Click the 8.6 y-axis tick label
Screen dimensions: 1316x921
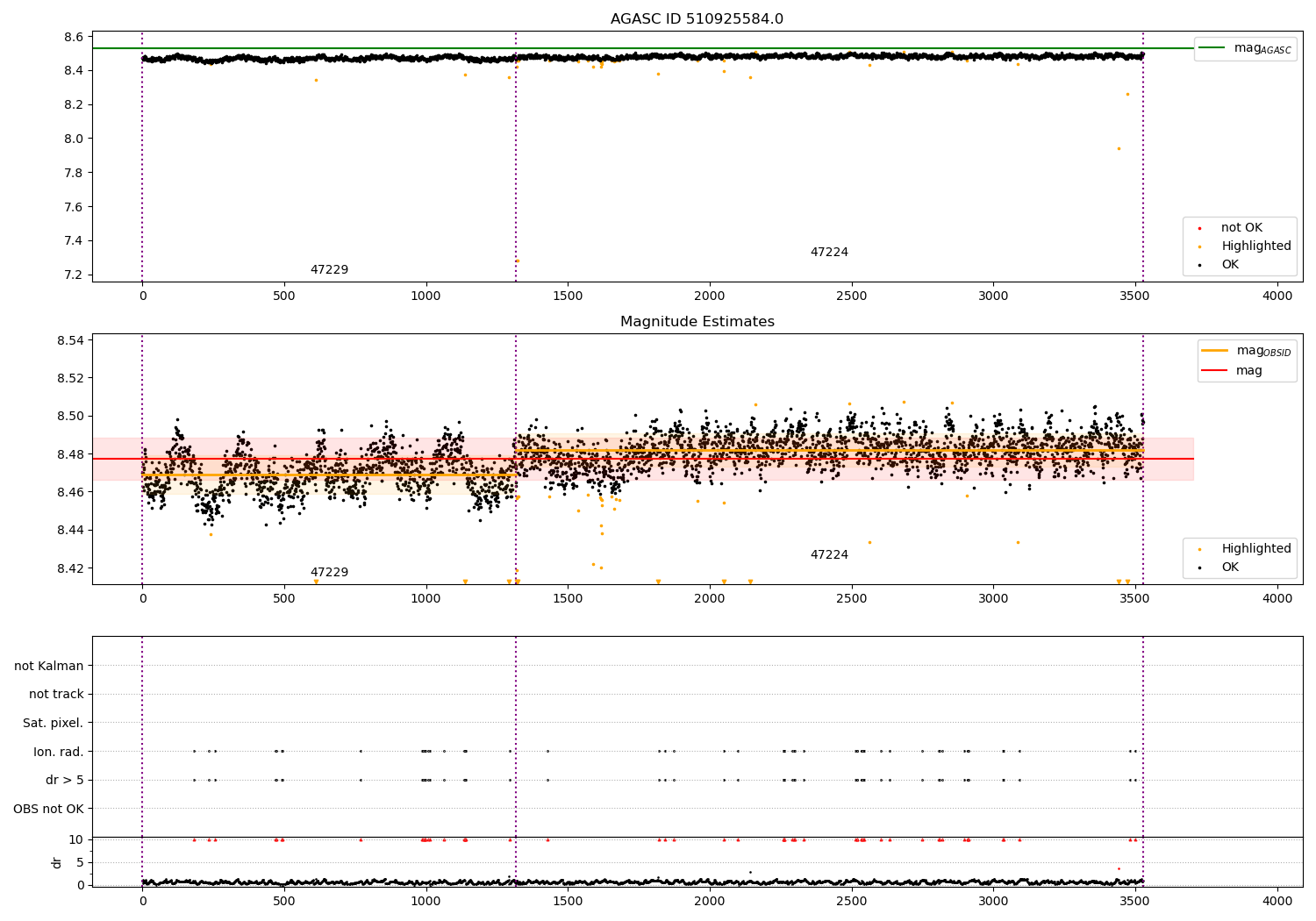pos(74,37)
